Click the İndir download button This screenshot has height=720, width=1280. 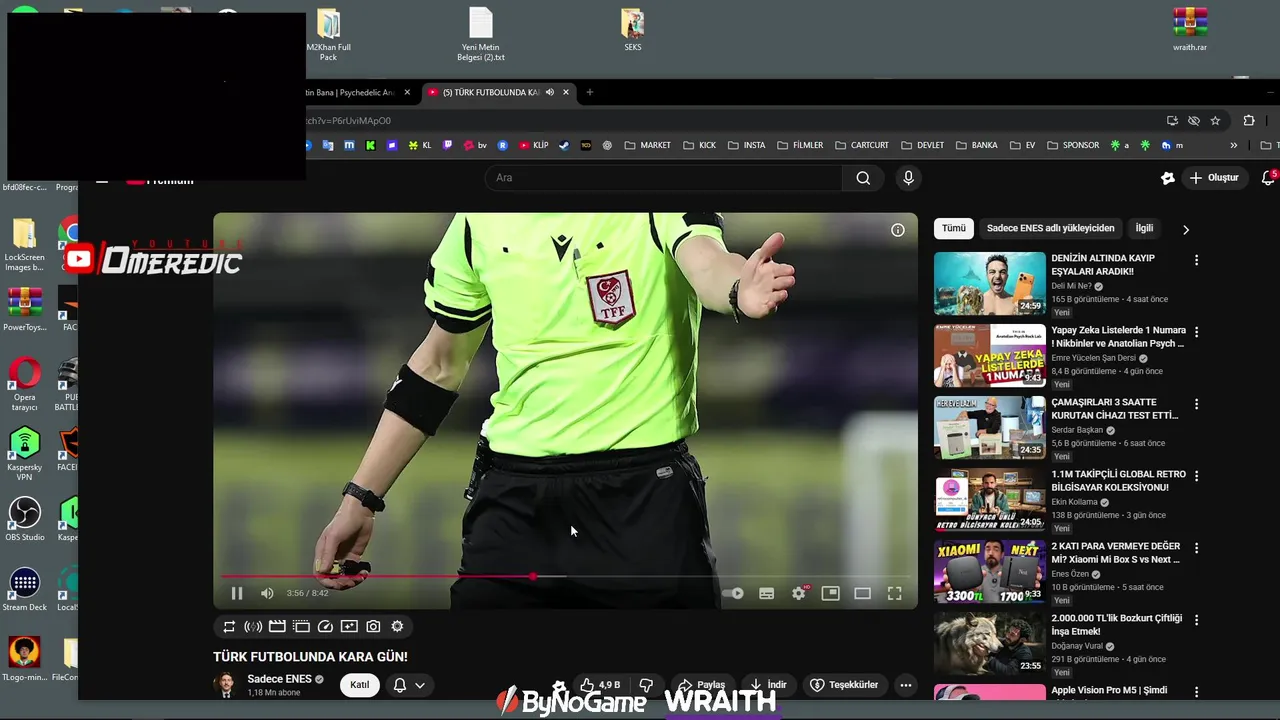(768, 685)
